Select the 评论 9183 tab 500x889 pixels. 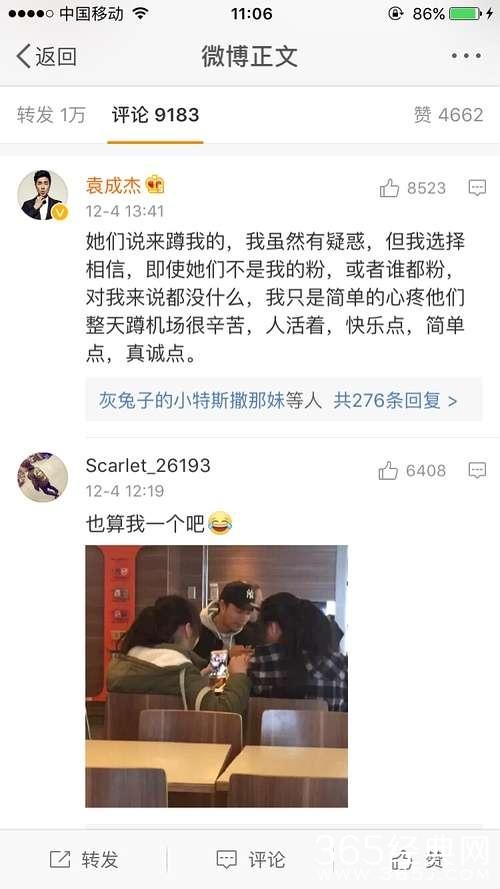(x=155, y=115)
